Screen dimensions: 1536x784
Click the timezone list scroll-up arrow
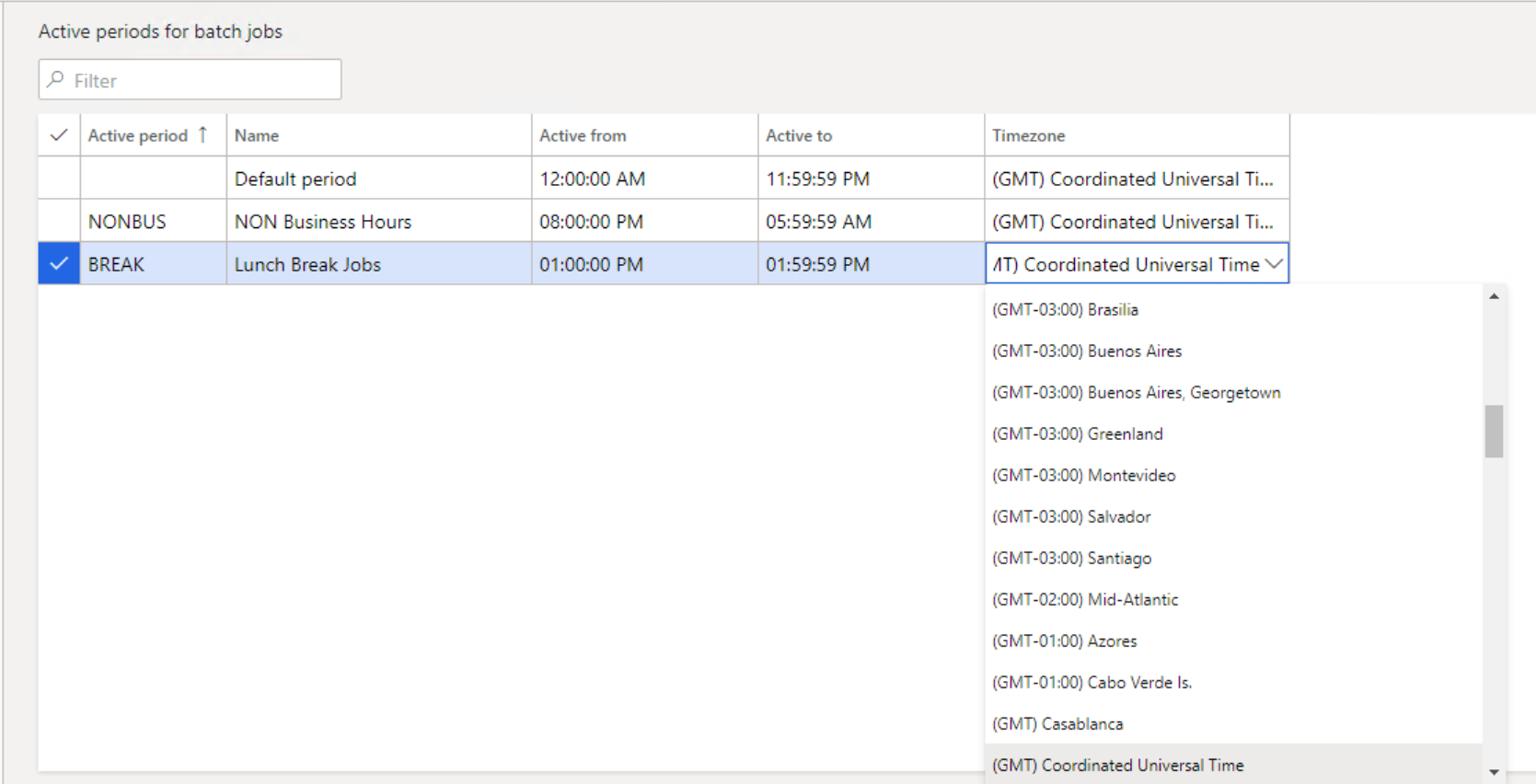[1494, 296]
